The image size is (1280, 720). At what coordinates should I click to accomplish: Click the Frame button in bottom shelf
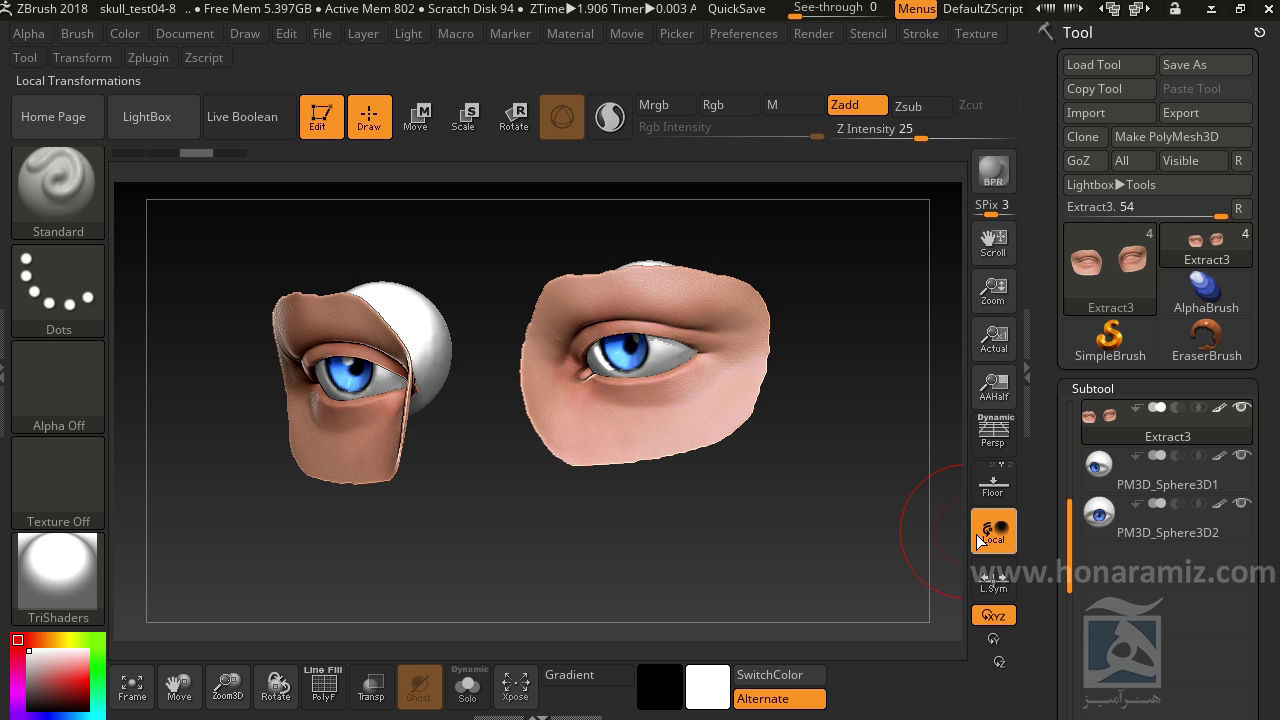132,687
